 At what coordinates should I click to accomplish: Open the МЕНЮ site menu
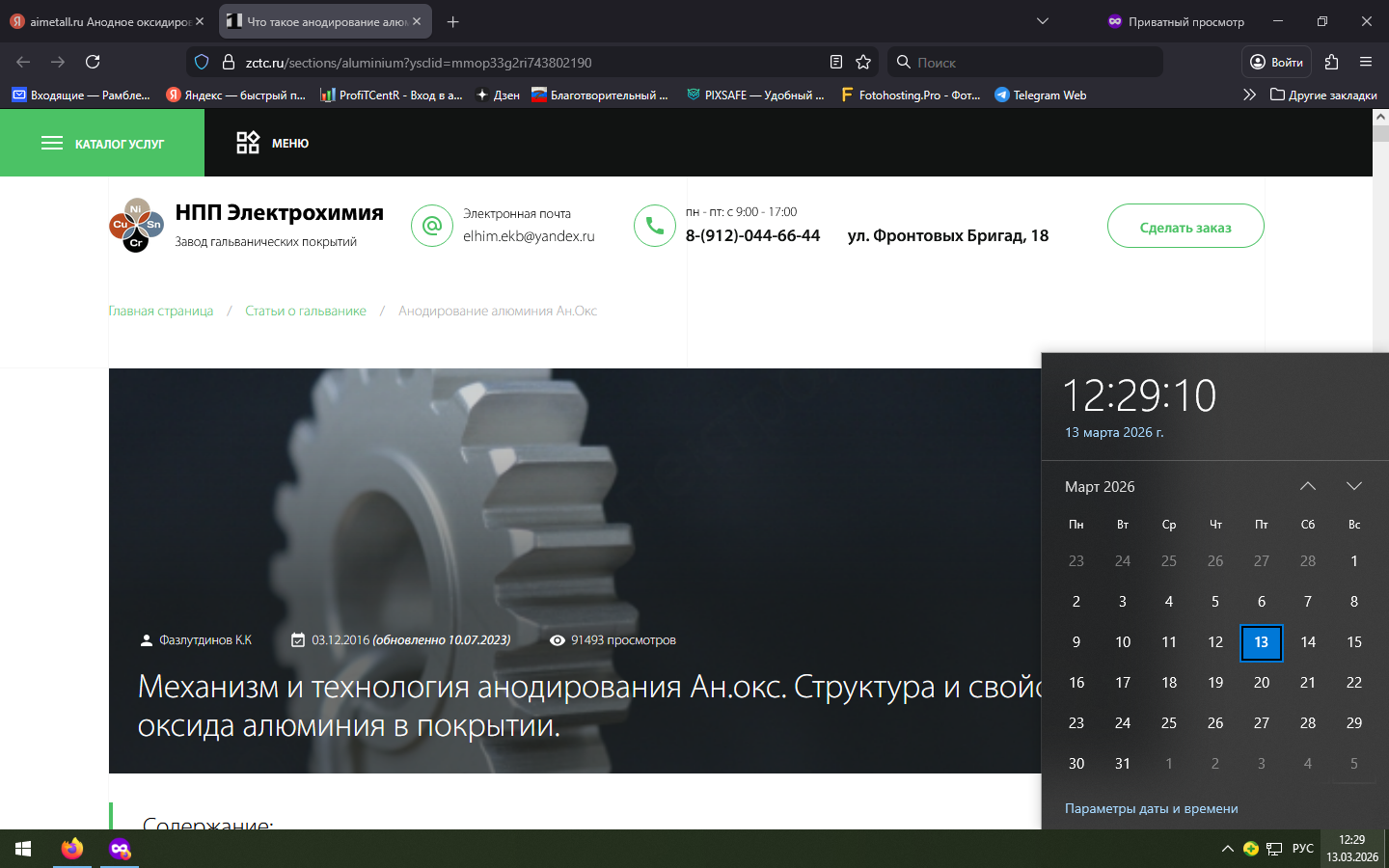point(273,143)
